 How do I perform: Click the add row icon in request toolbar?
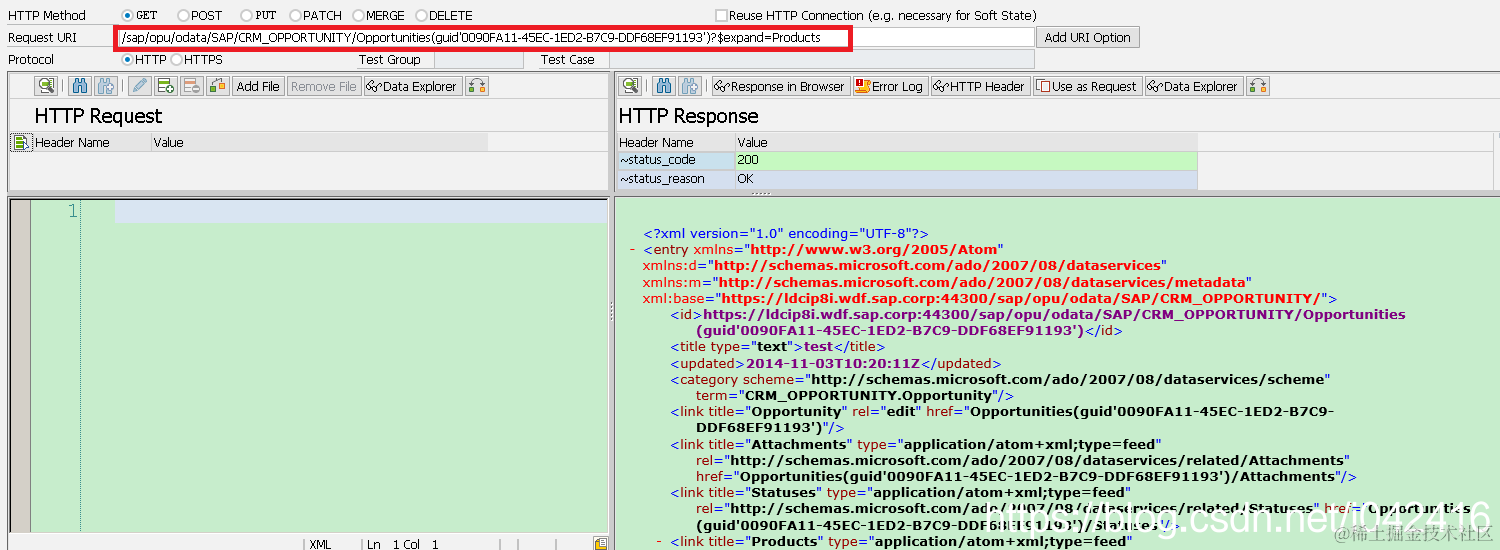(x=166, y=86)
